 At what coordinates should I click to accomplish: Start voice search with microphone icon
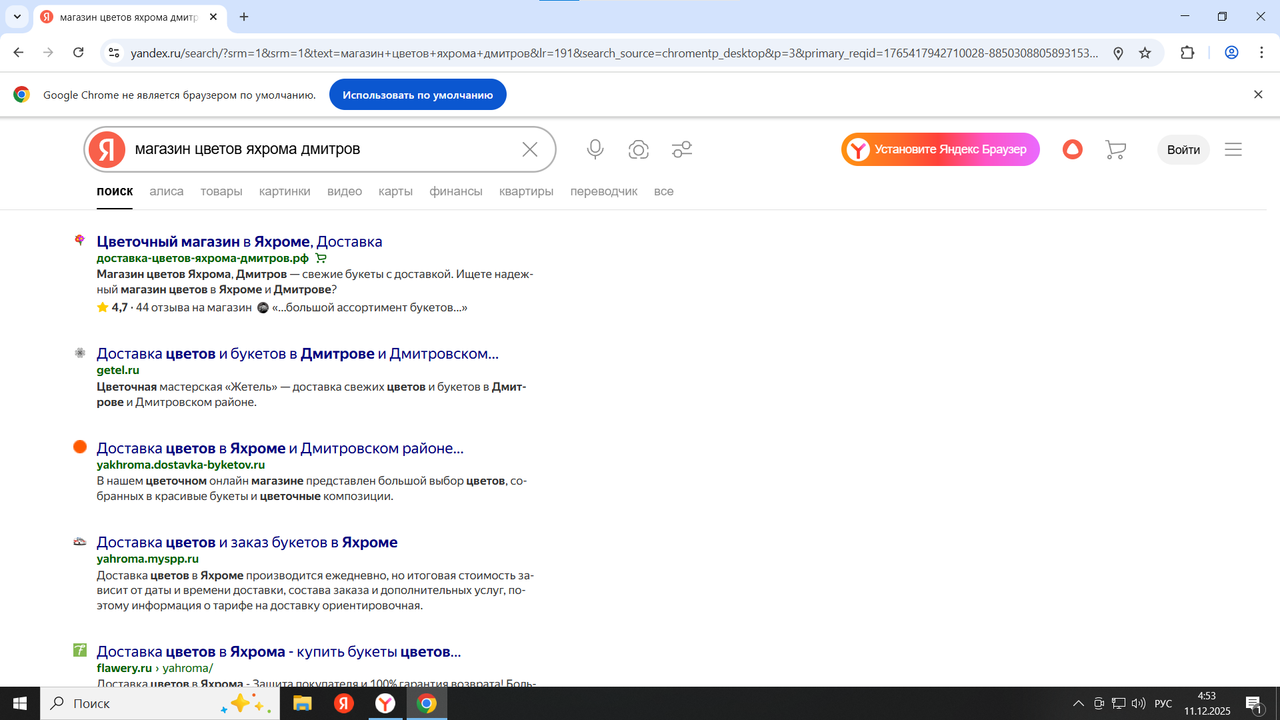tap(595, 150)
